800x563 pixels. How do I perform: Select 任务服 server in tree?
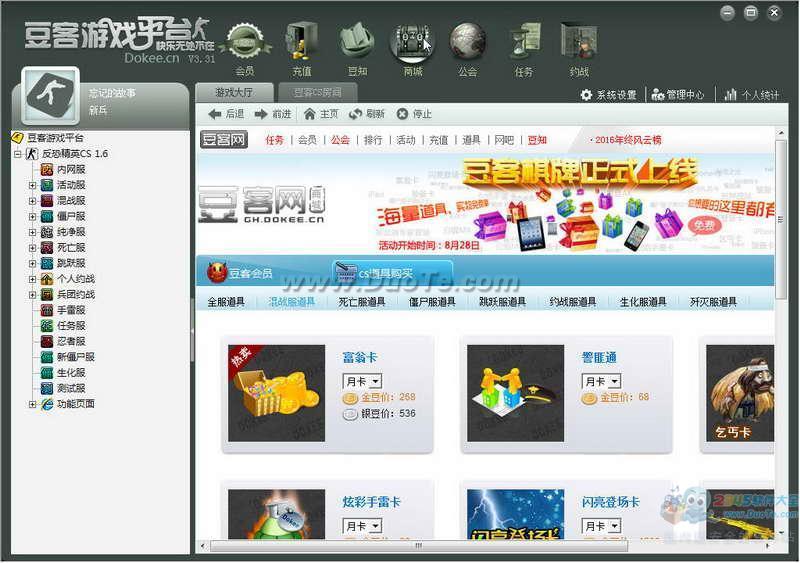coord(63,326)
